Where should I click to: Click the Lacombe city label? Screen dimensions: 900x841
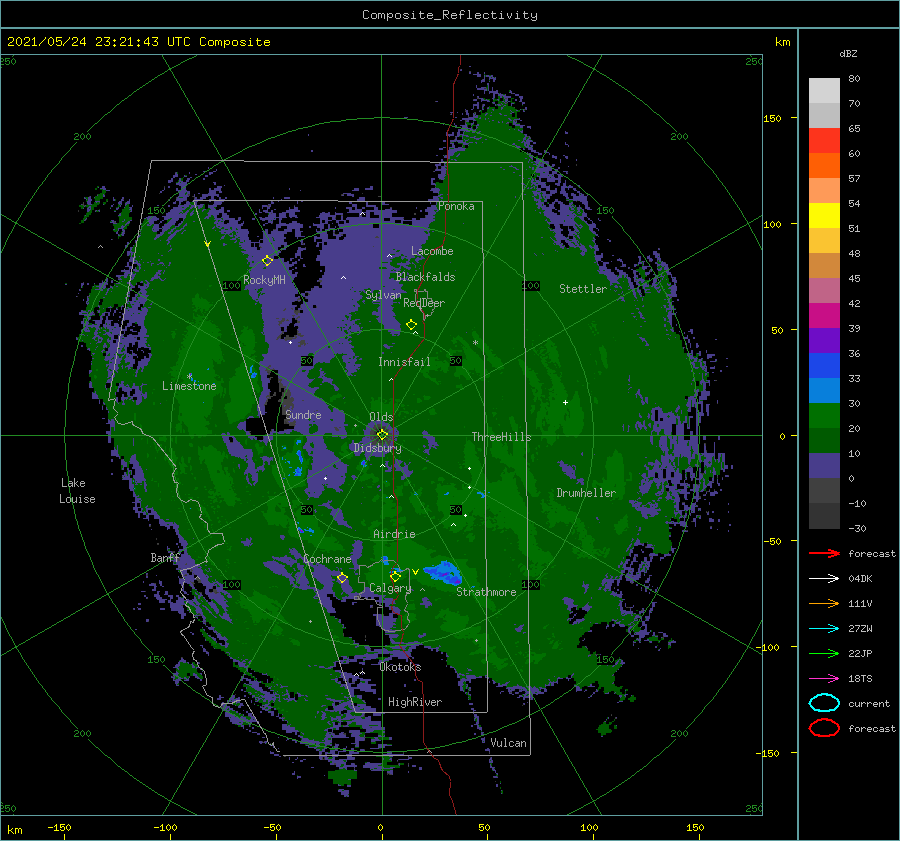(432, 251)
